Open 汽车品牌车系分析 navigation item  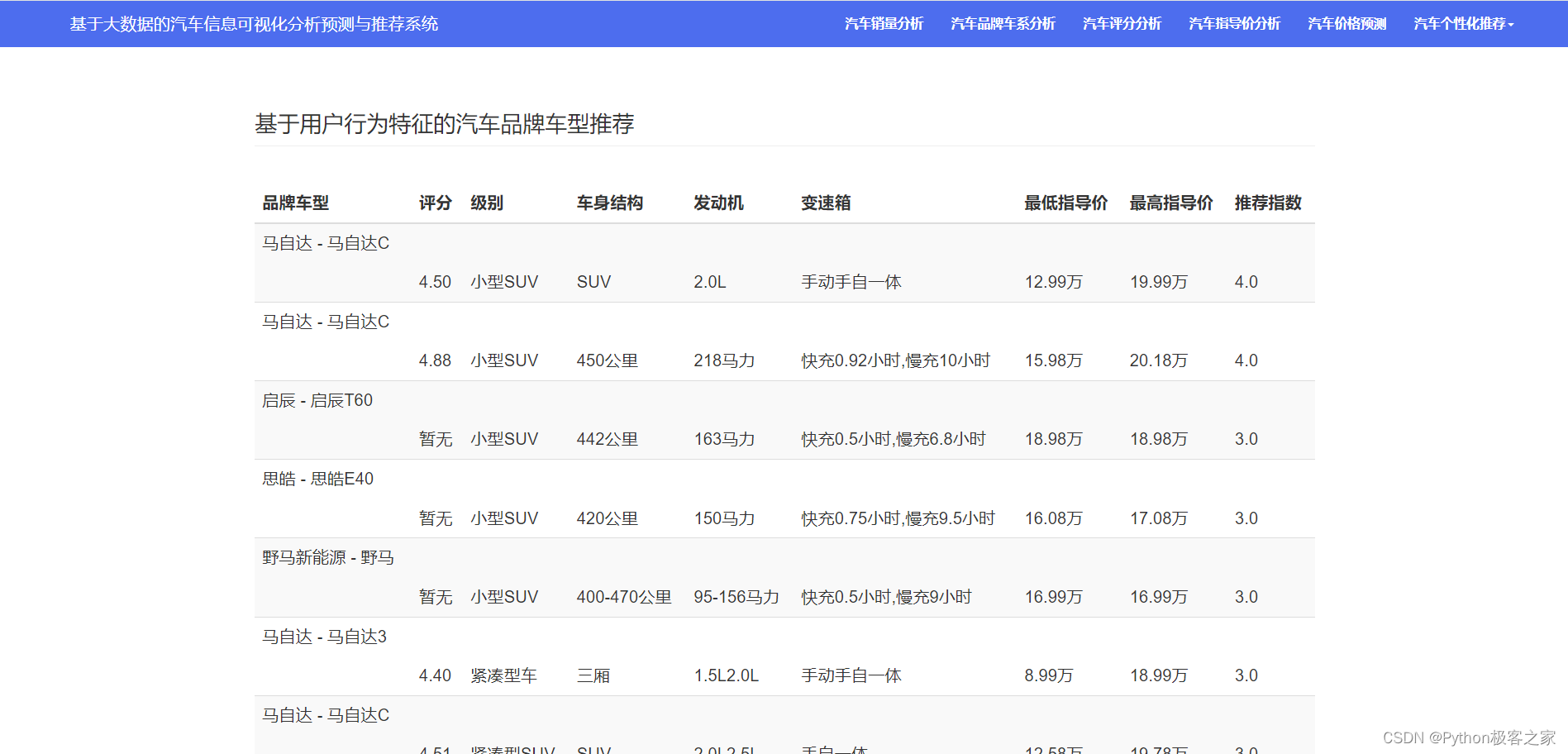point(1003,24)
